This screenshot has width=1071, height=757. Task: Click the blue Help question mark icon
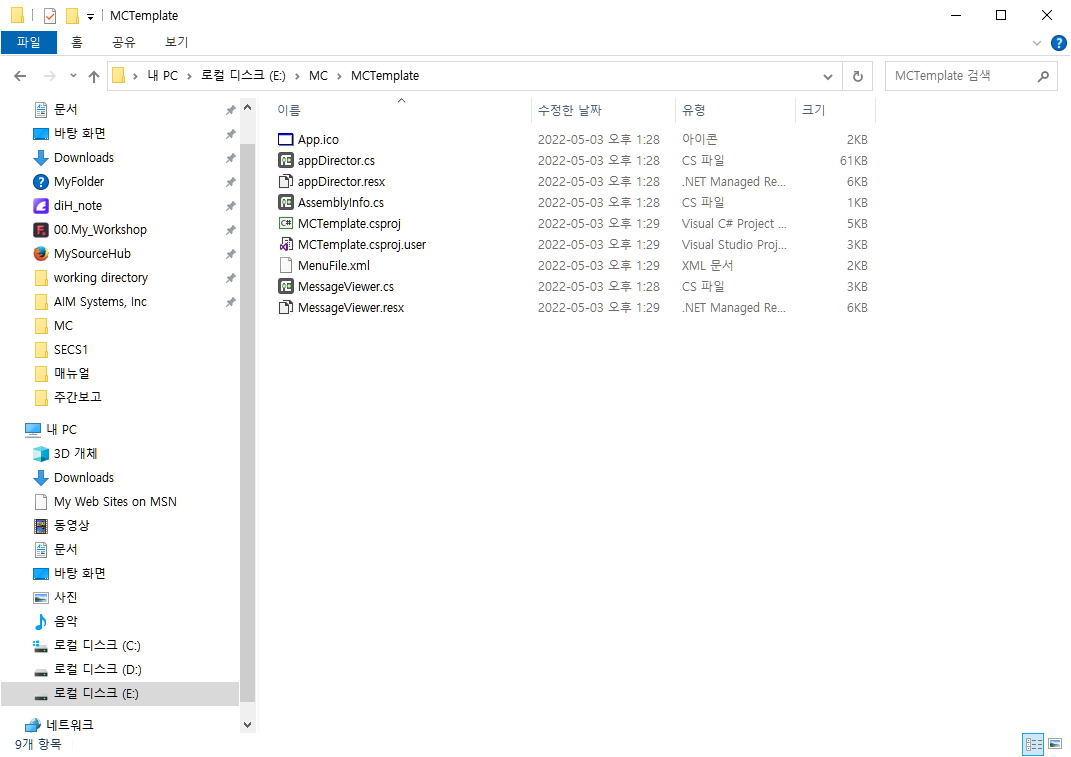point(1058,42)
